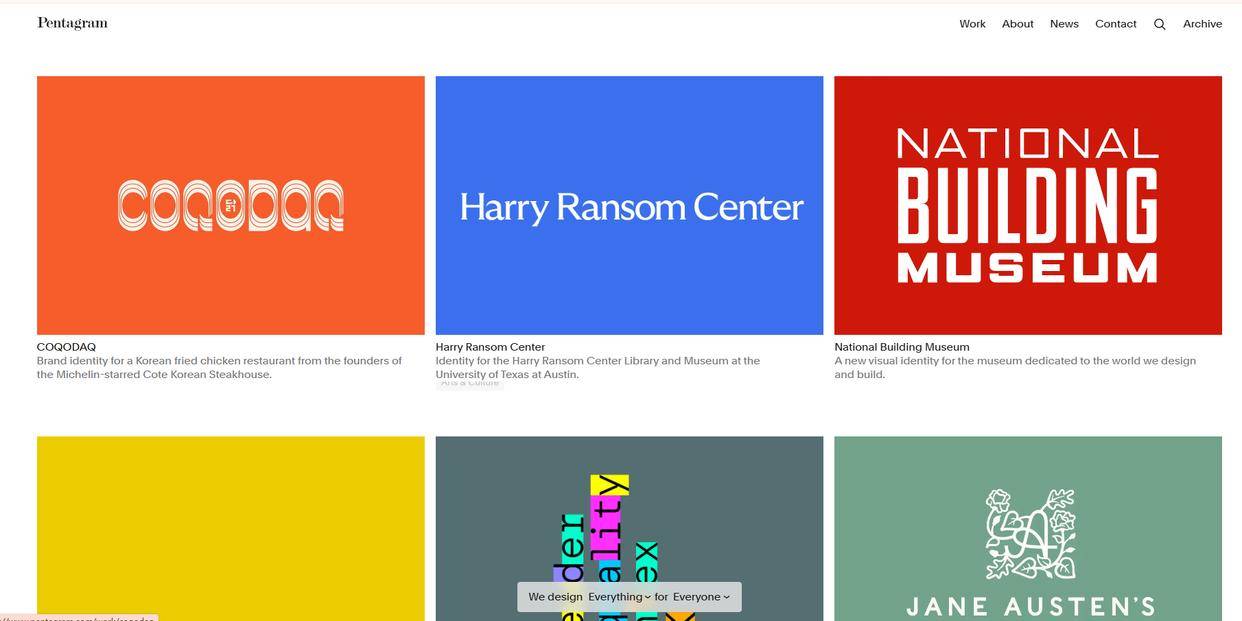
Task: Open the National Building Museum red thumbnail
Action: click(x=1028, y=205)
